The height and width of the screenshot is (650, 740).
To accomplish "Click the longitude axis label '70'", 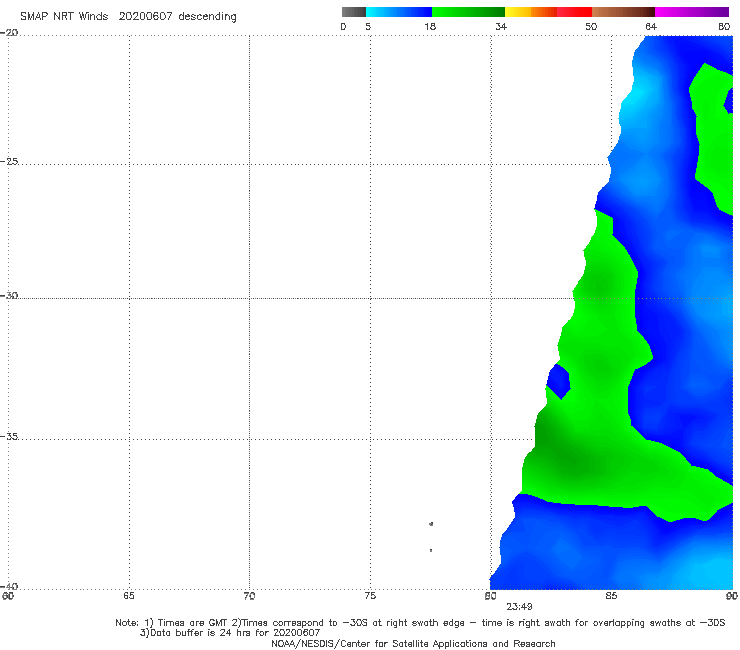I will click(249, 596).
